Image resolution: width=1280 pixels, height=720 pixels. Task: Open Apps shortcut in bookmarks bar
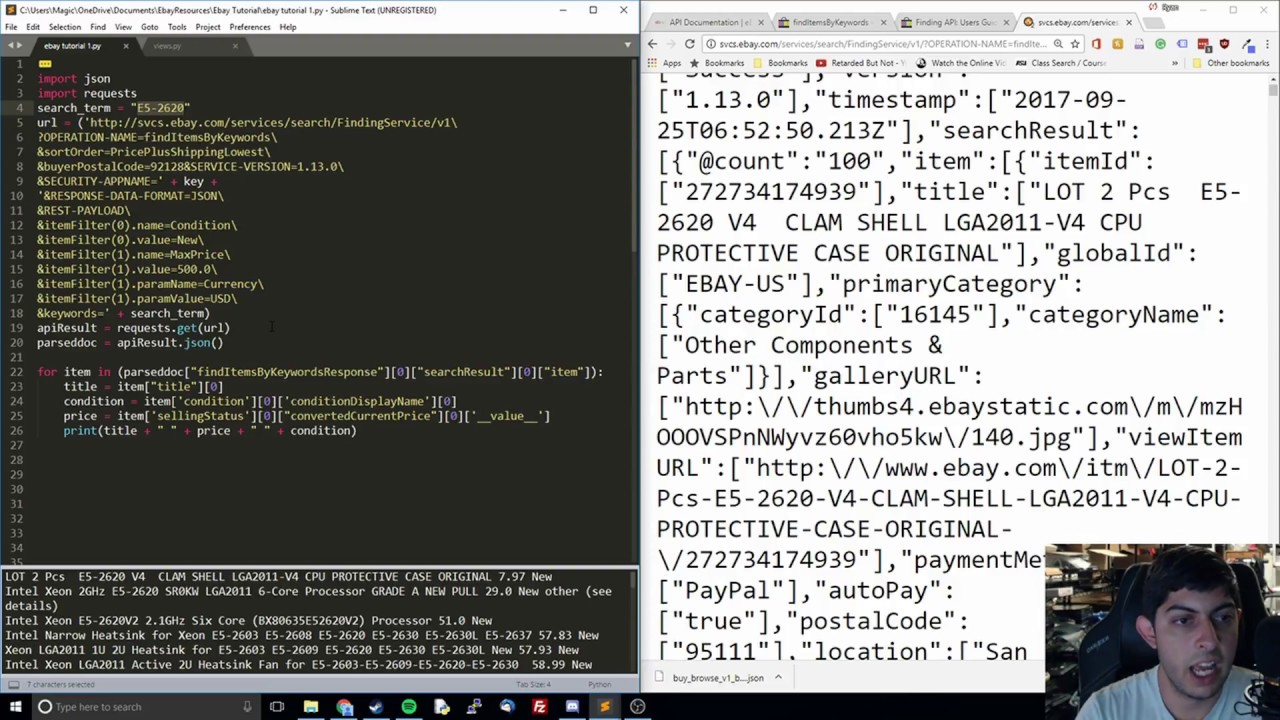pos(665,63)
